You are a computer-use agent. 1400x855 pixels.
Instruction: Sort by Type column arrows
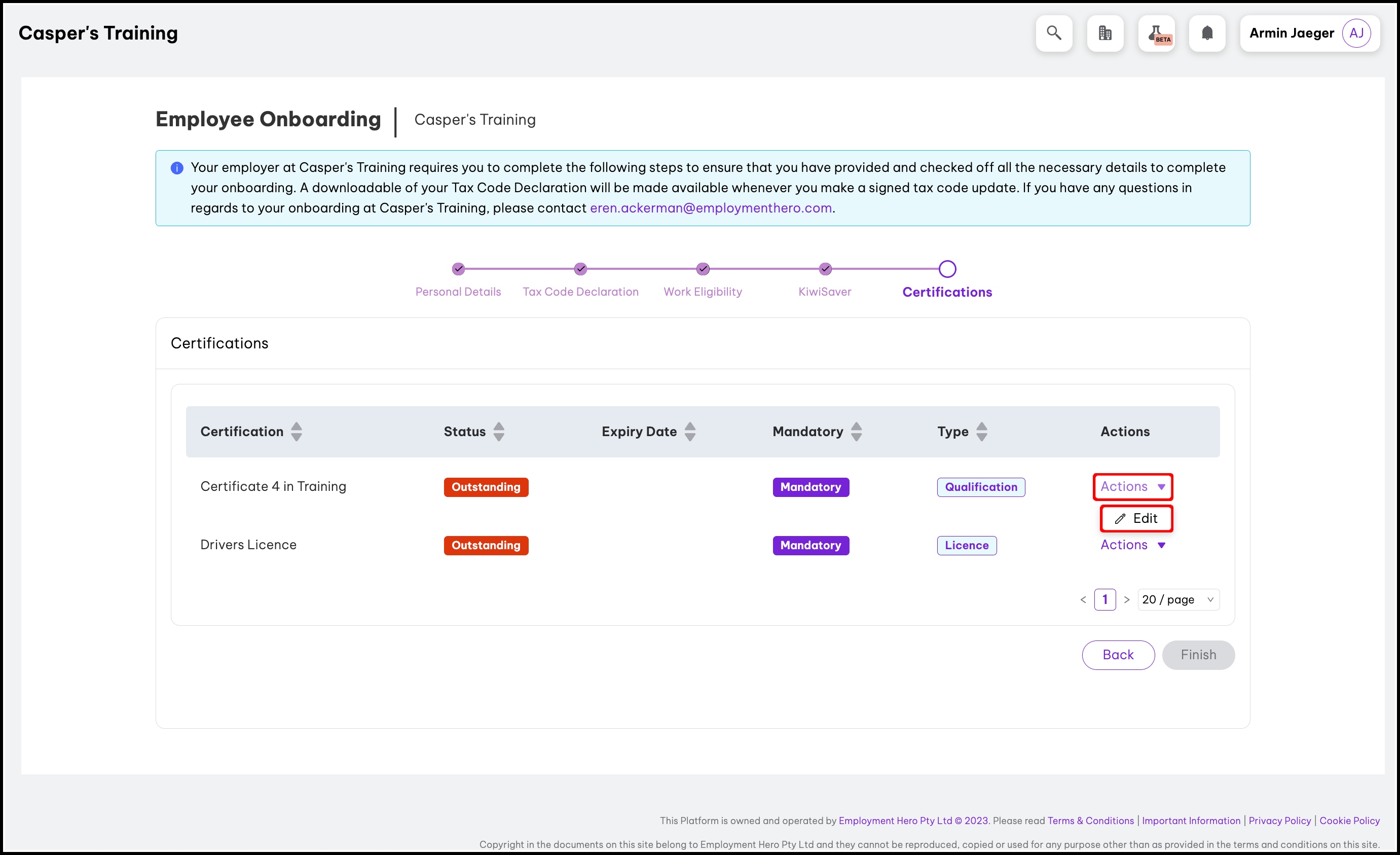(981, 432)
